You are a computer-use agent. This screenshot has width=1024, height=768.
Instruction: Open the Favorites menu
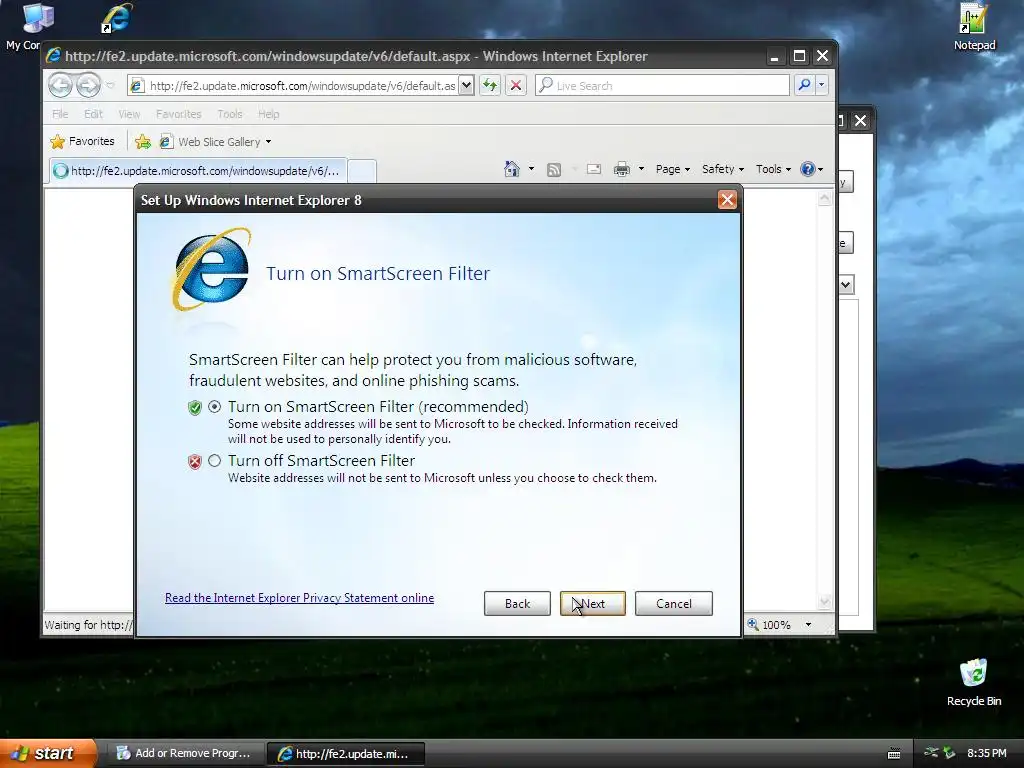tap(178, 114)
